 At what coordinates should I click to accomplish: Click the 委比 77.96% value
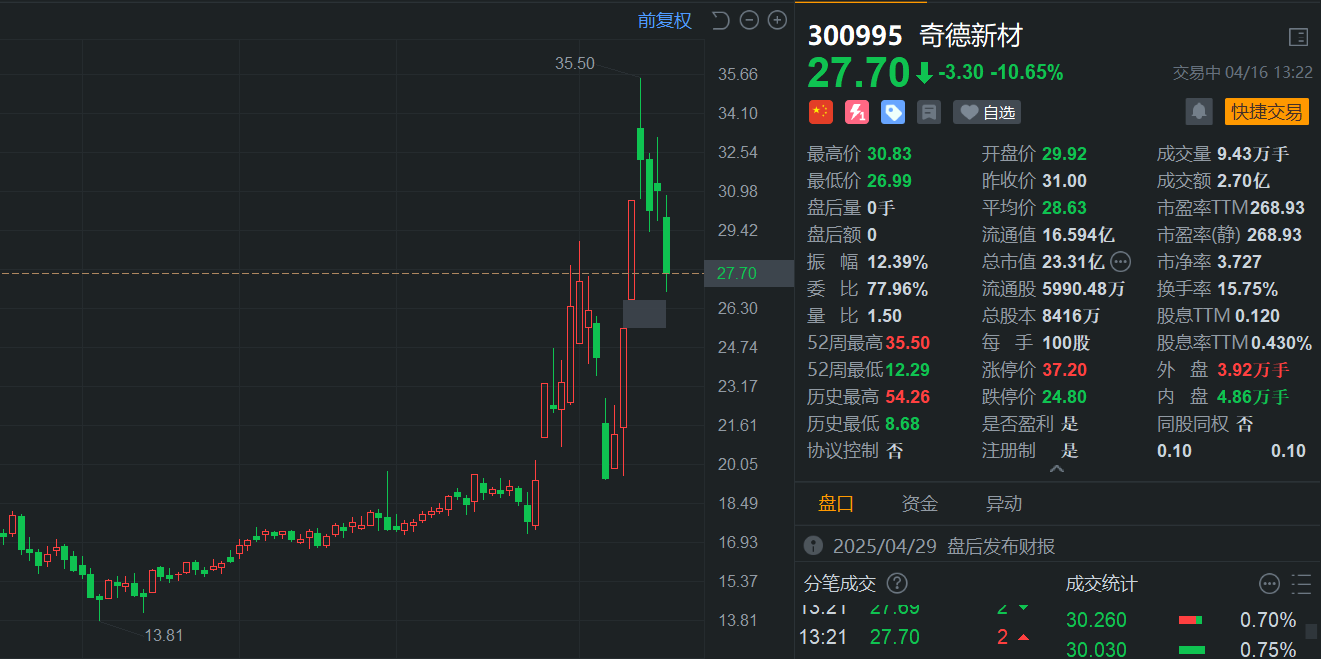pos(898,289)
